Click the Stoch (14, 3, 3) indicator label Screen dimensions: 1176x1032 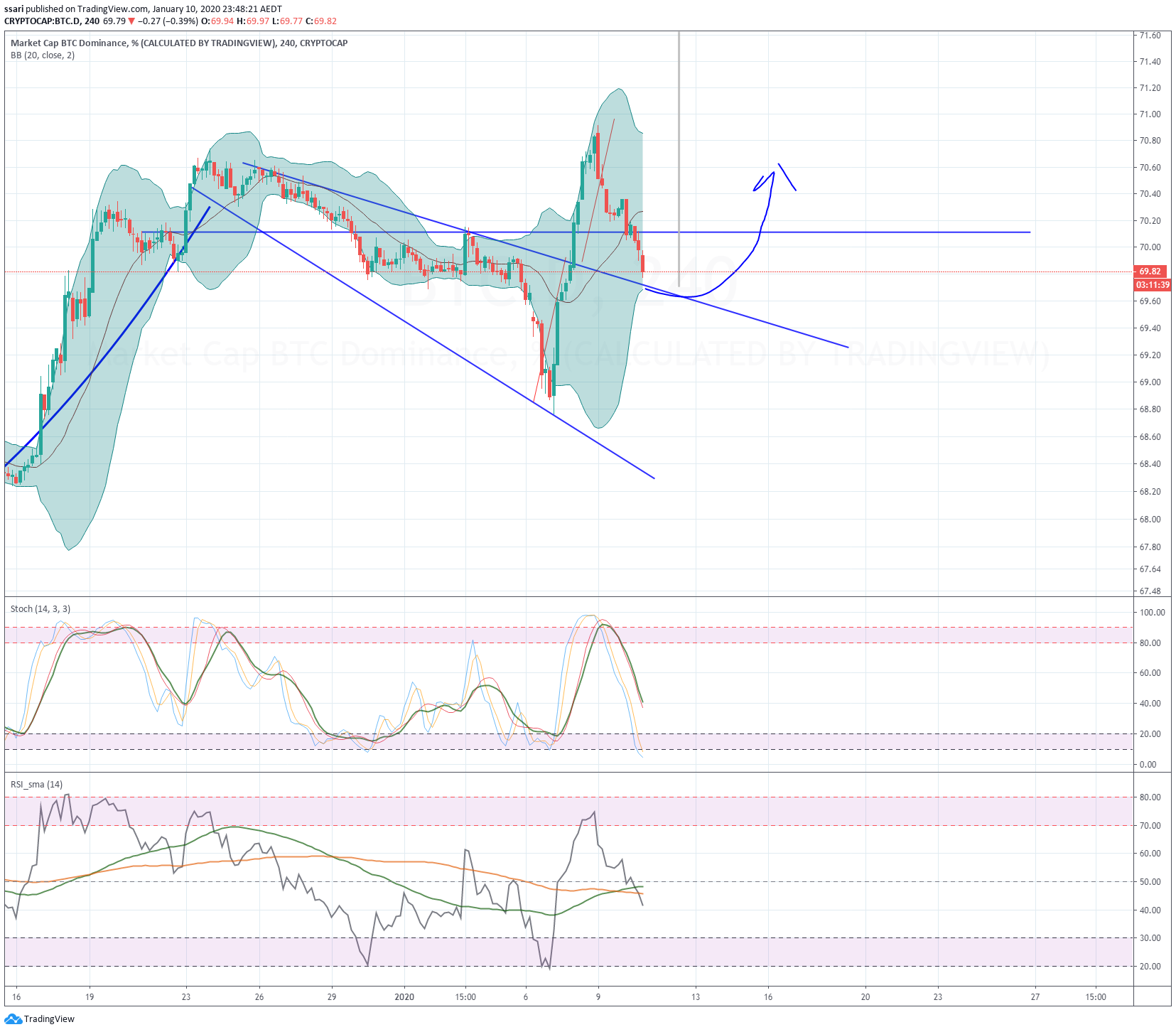(41, 609)
